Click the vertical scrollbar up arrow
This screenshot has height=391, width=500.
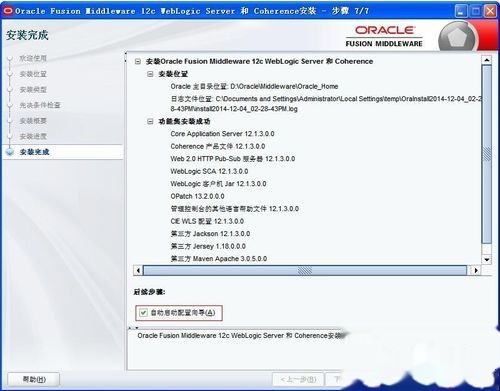pyautogui.click(x=487, y=60)
